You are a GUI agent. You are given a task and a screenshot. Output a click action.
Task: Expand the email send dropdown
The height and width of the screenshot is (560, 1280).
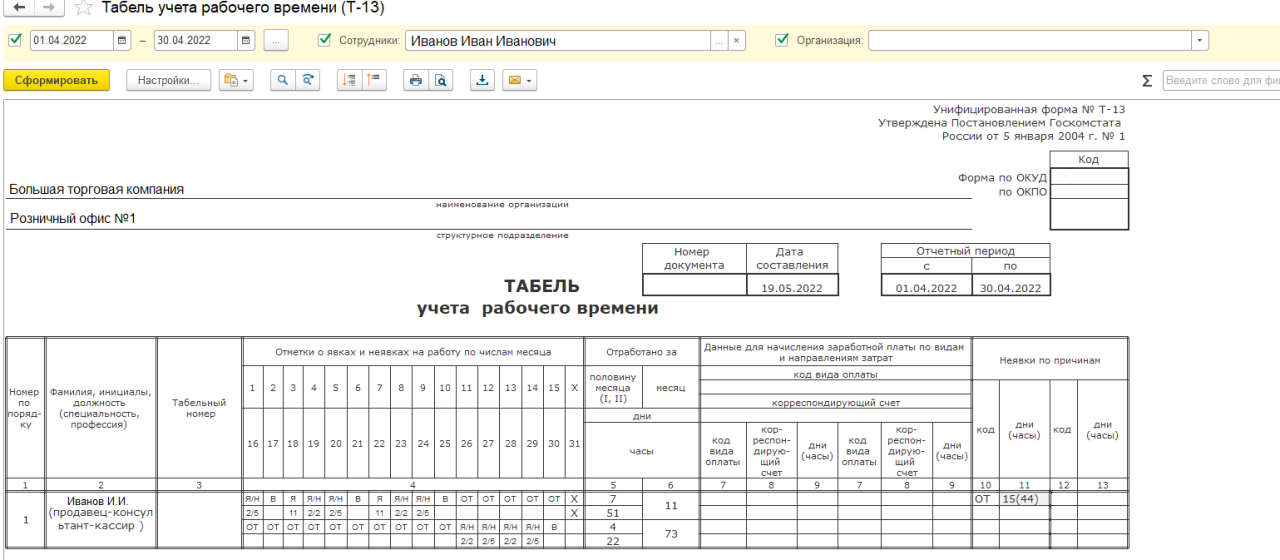click(x=519, y=81)
